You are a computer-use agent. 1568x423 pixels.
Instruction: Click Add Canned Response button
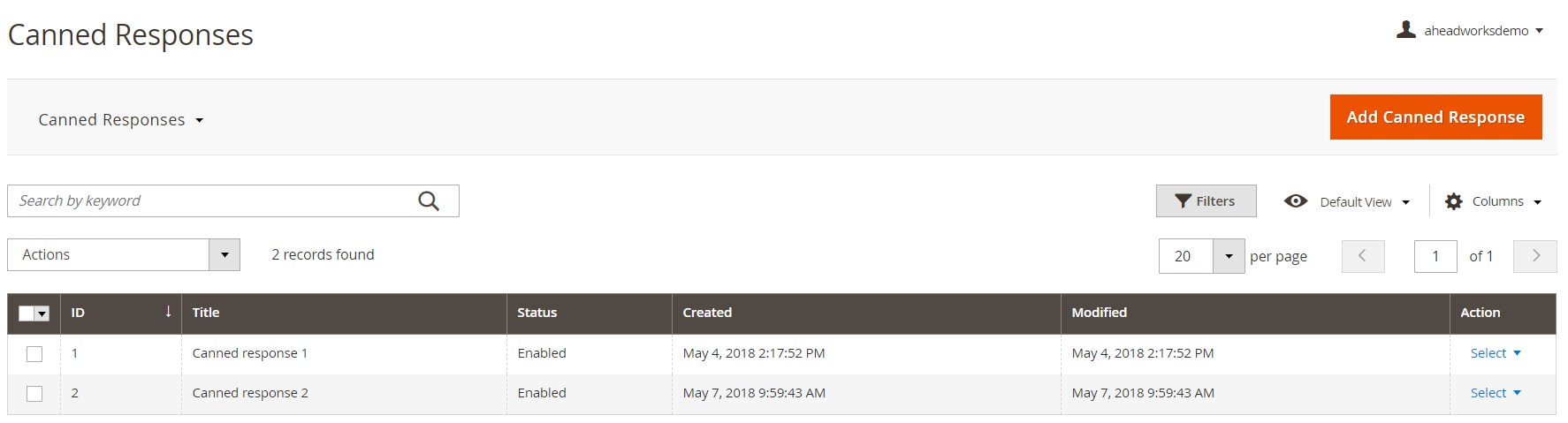[x=1435, y=117]
